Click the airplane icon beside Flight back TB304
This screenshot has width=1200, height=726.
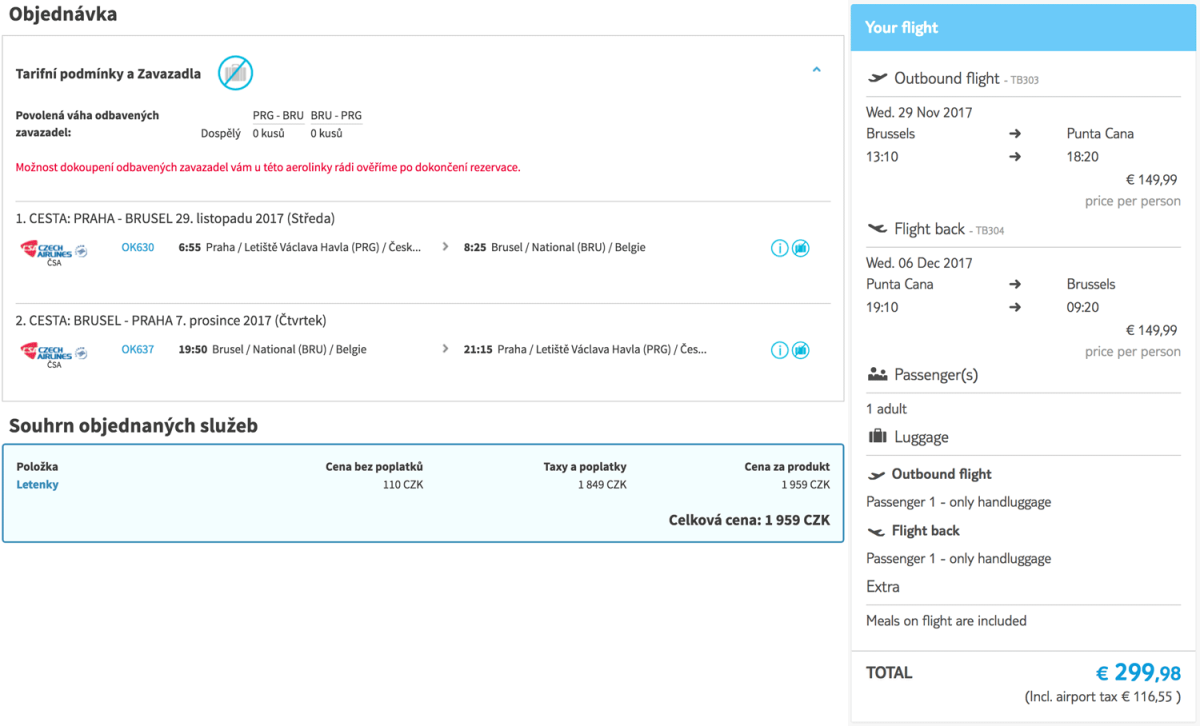(x=878, y=229)
